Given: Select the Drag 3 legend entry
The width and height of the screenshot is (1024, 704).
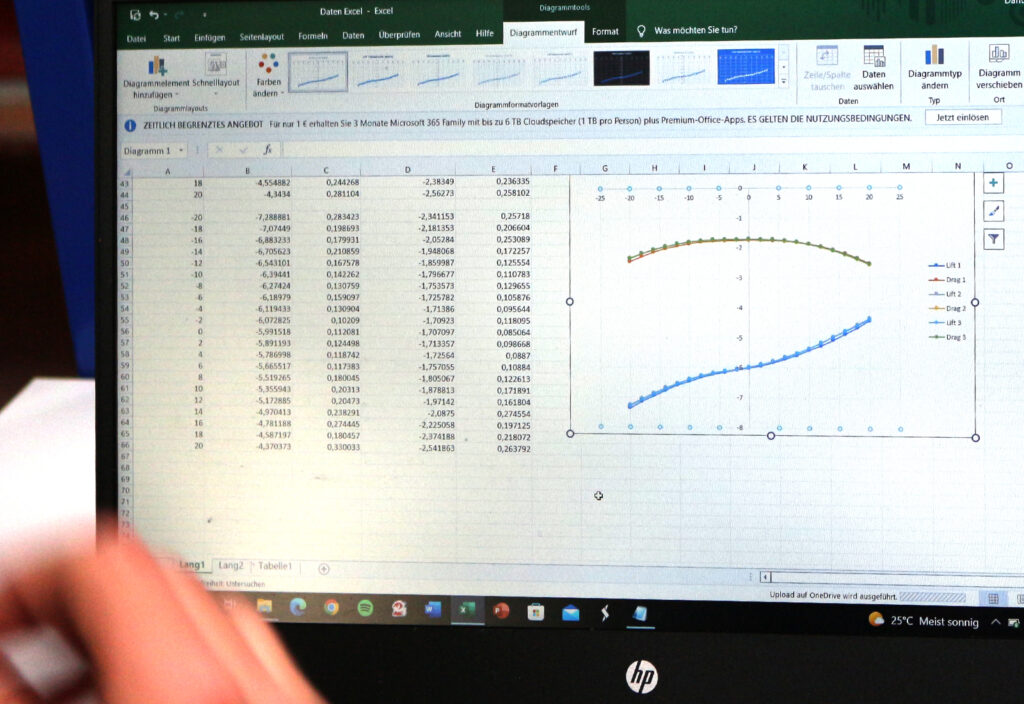Looking at the screenshot, I should pyautogui.click(x=946, y=337).
